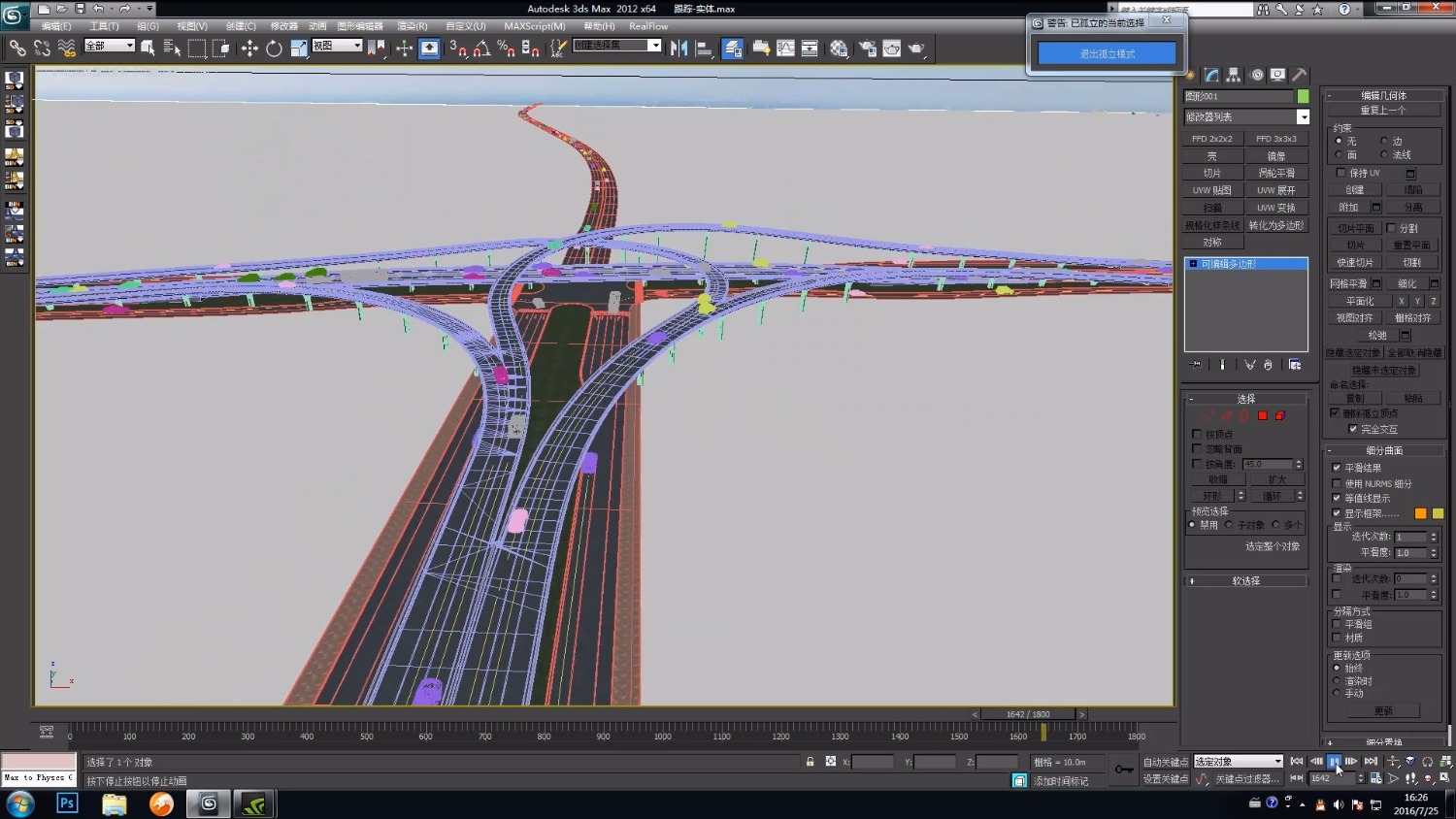Open the 创建(C) menu
Viewport: 1456px width, 819px height.
pyautogui.click(x=241, y=26)
